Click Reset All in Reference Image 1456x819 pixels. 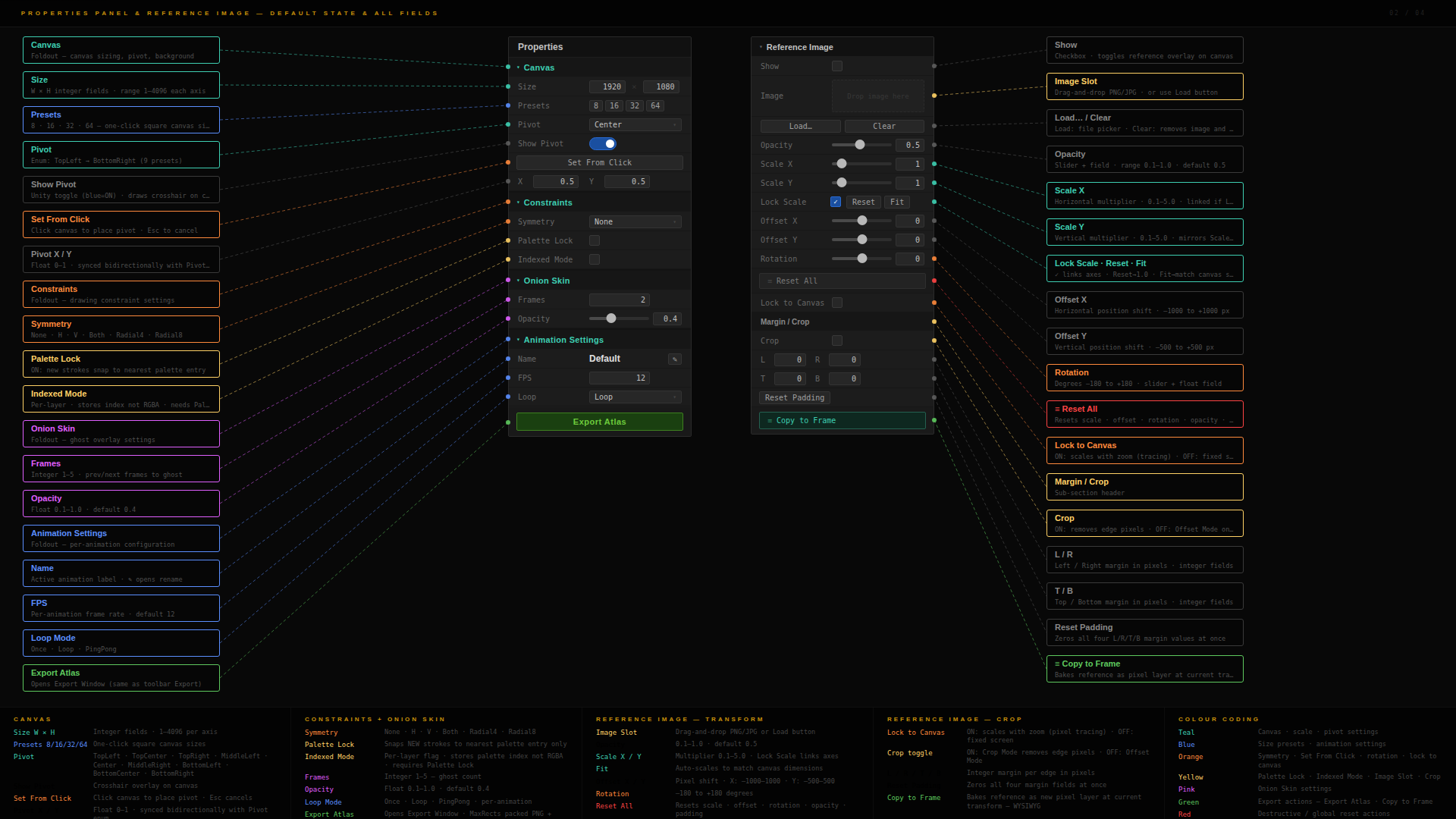(842, 281)
